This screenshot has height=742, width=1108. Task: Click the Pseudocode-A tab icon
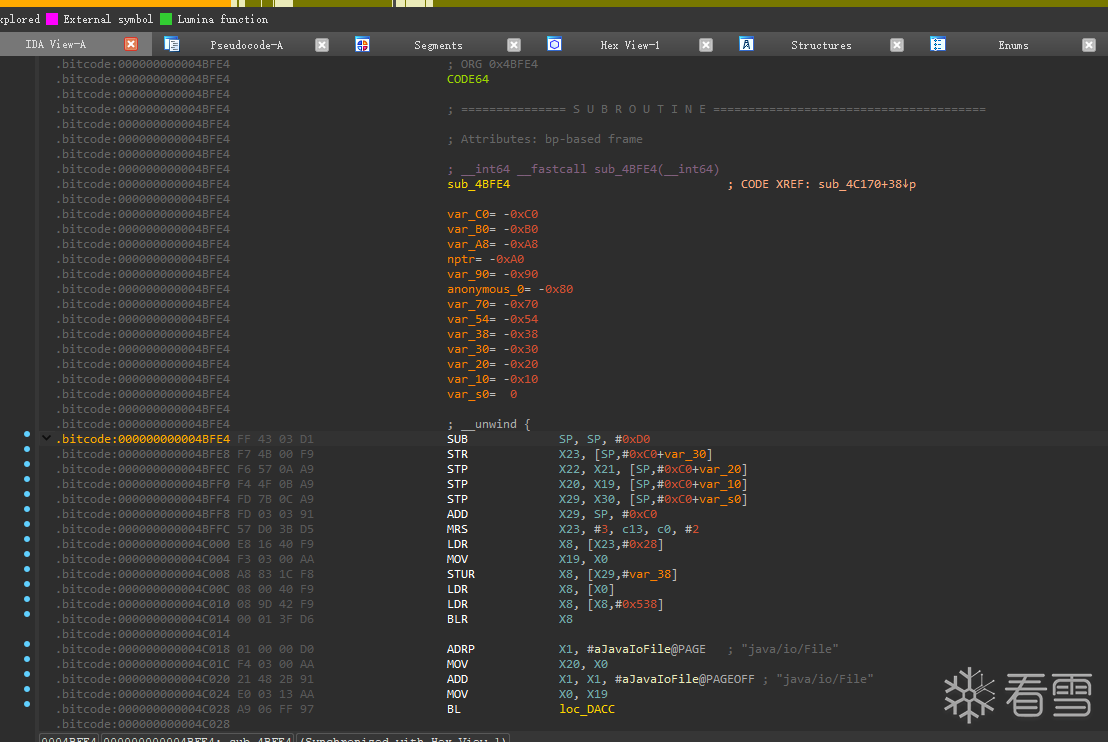pyautogui.click(x=171, y=44)
